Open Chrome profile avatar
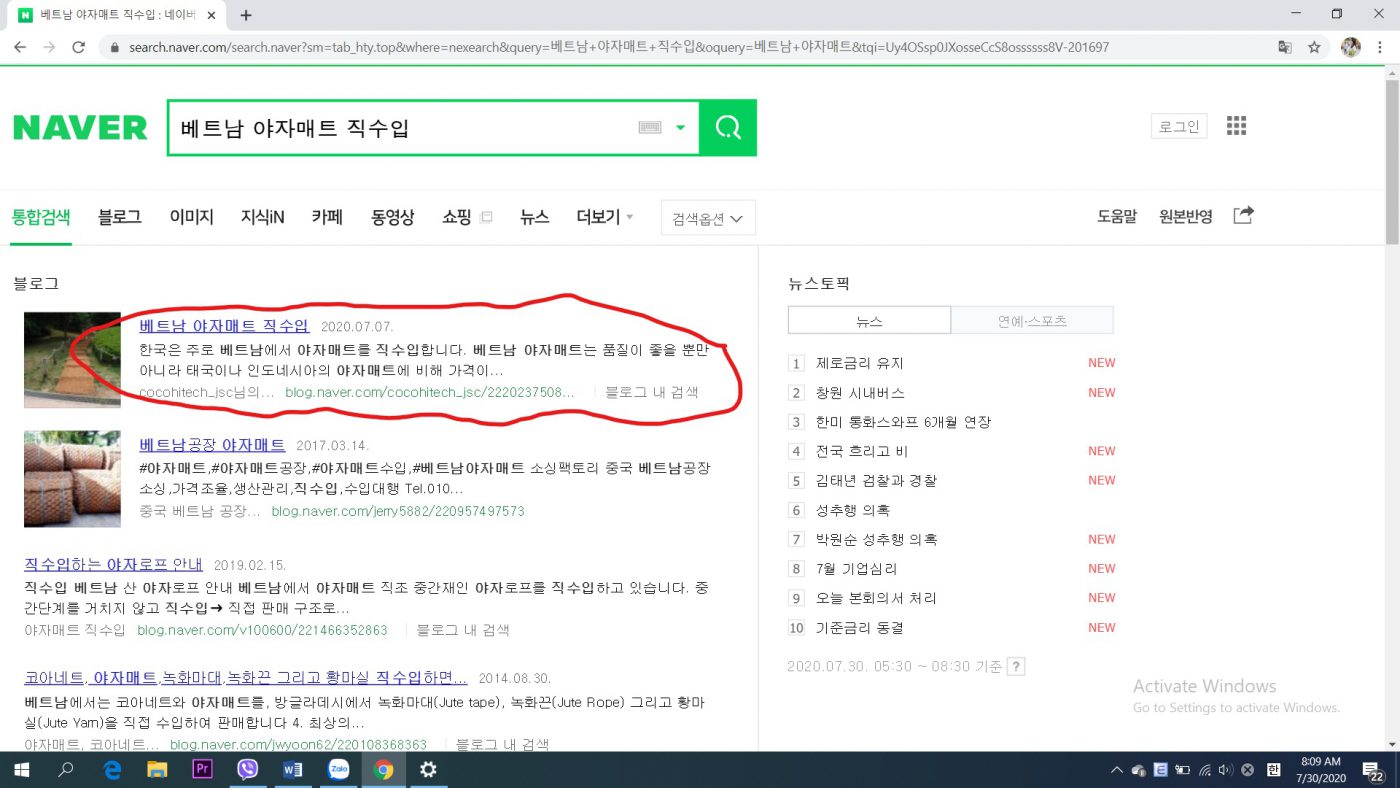Image resolution: width=1400 pixels, height=788 pixels. pyautogui.click(x=1350, y=47)
